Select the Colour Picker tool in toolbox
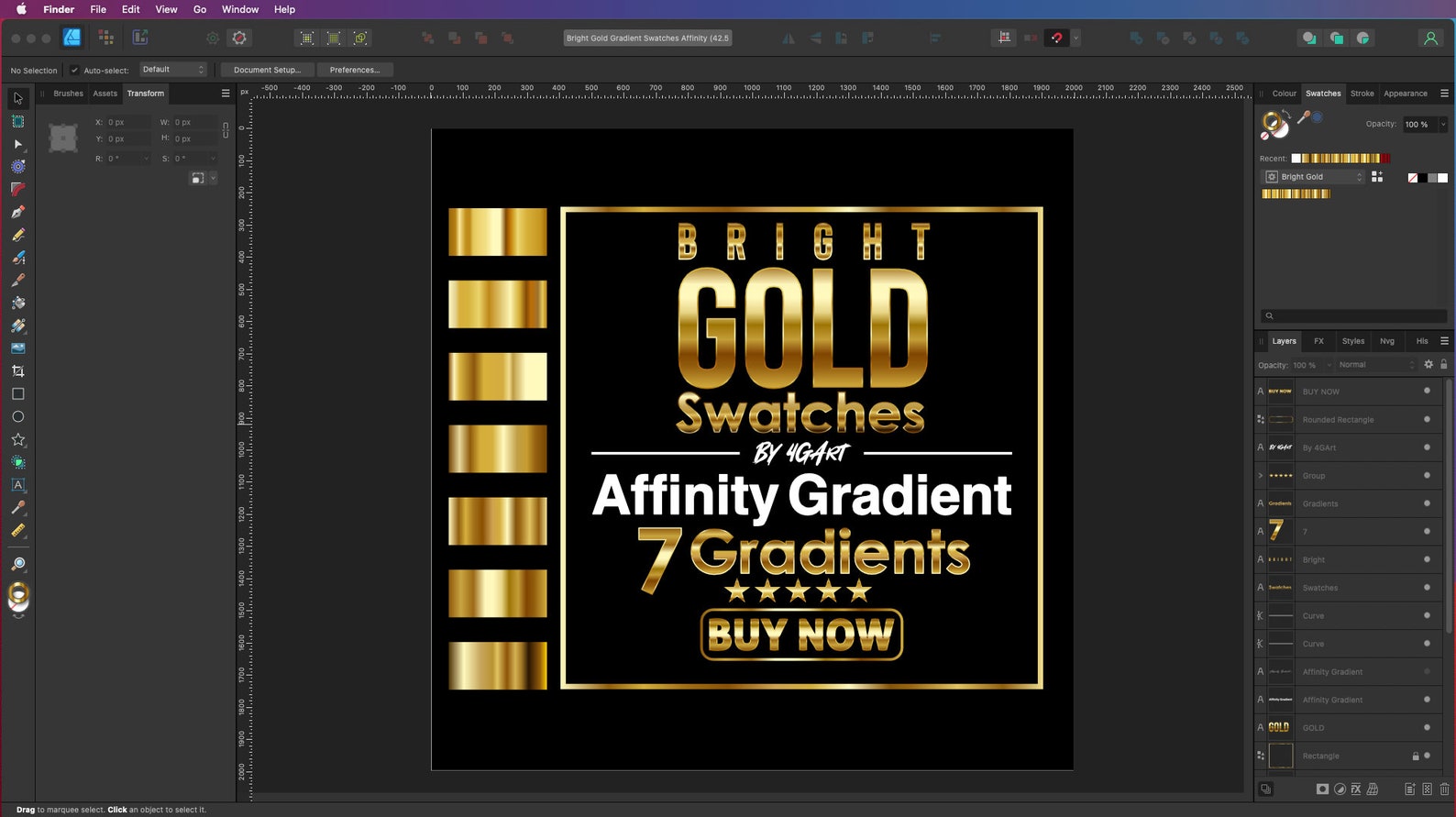The width and height of the screenshot is (1456, 817). point(17,507)
